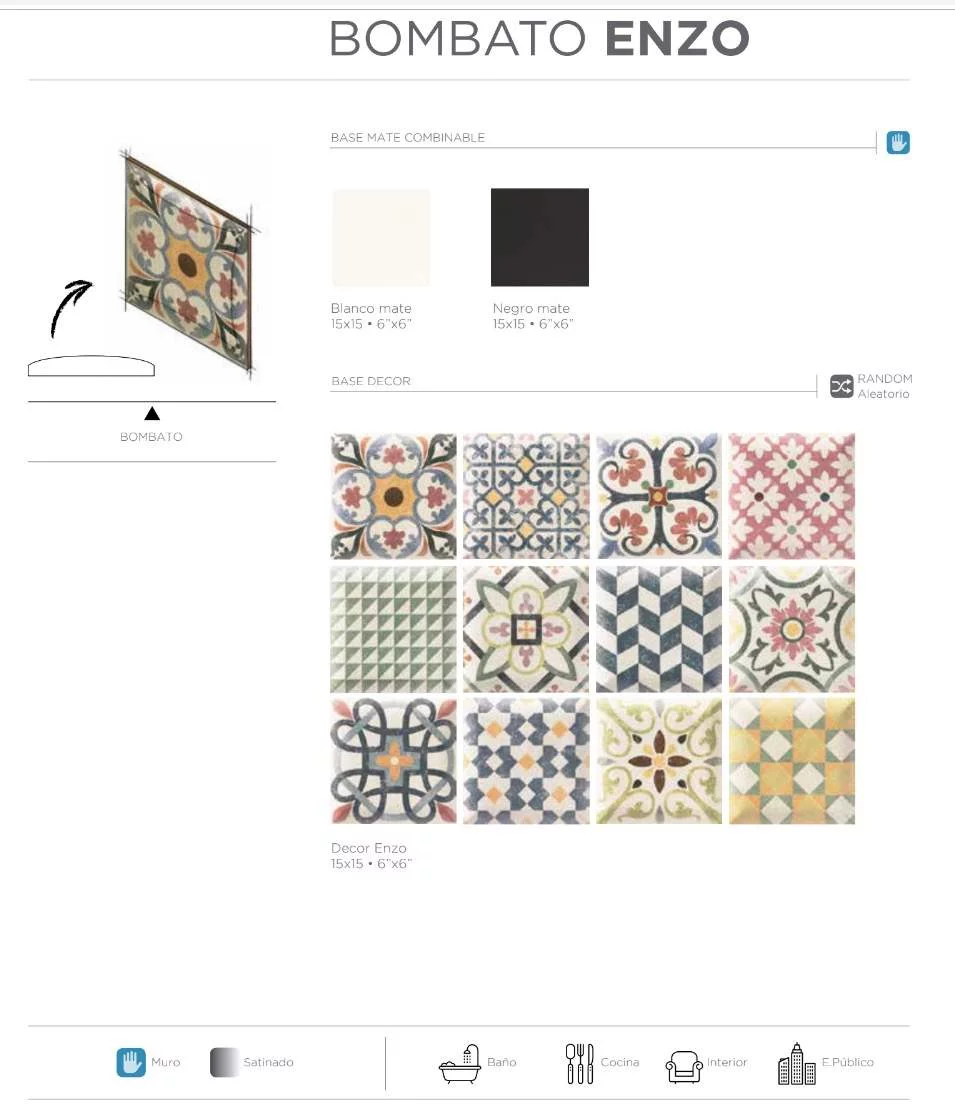Select the Blanco mate white swatch
Viewport: 955px width, 1110px height.
381,237
